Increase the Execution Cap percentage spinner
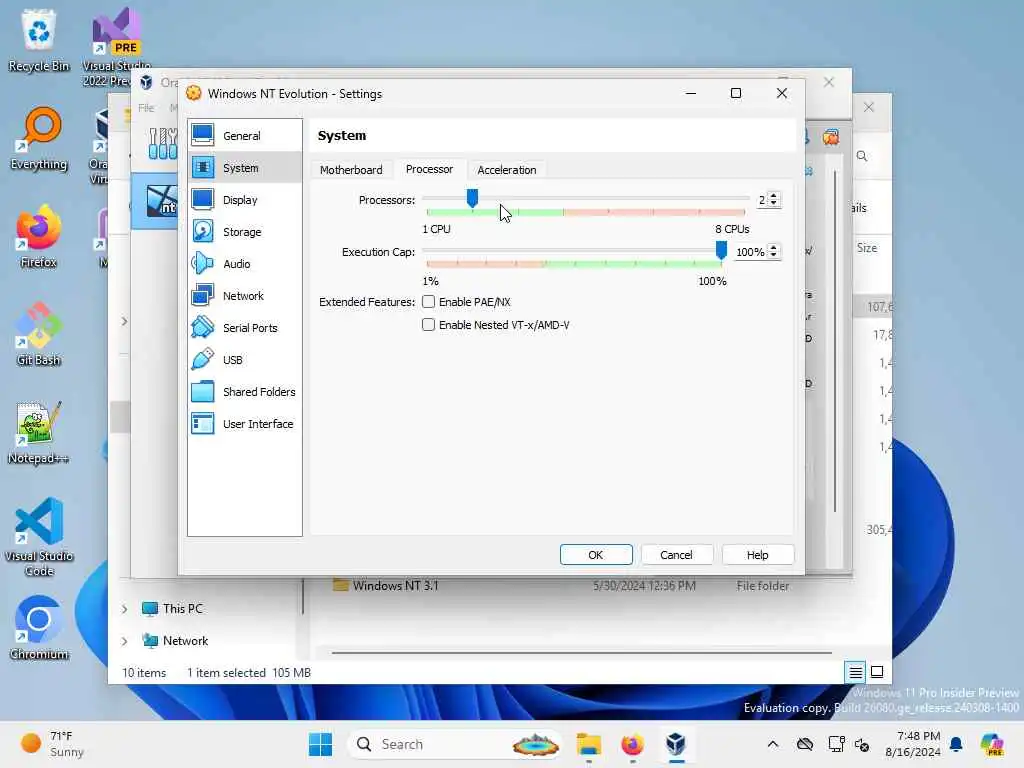 pyautogui.click(x=774, y=248)
